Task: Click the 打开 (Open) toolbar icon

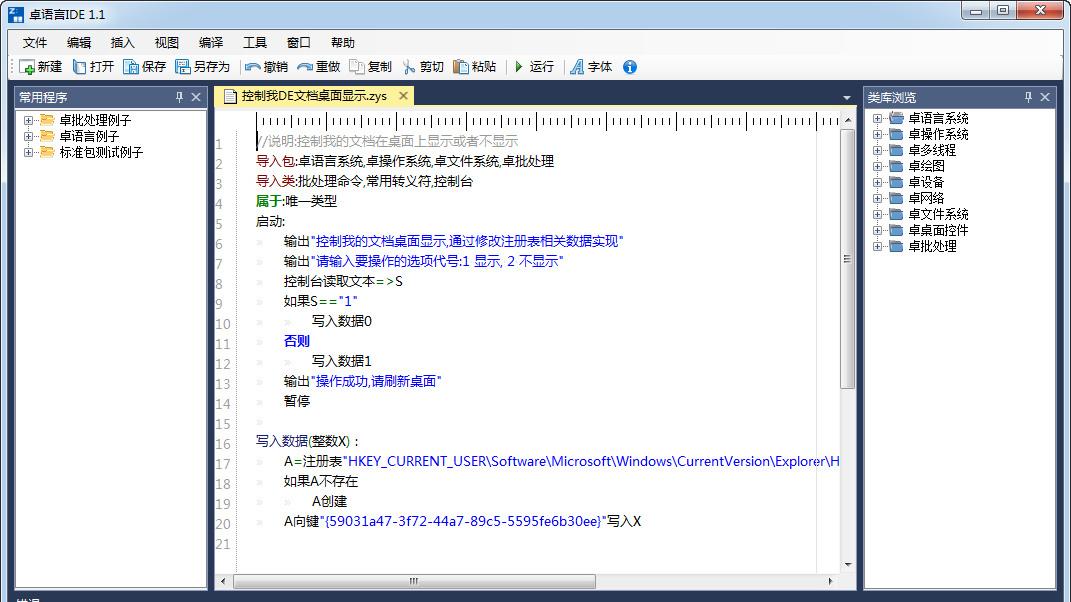Action: coord(80,67)
